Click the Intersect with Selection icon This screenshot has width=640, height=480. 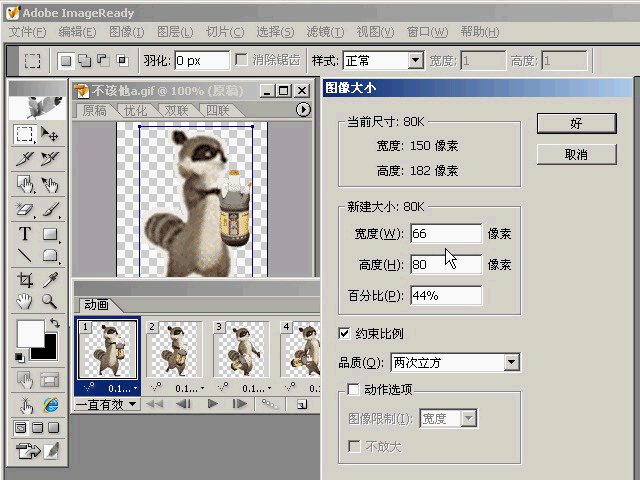[x=122, y=61]
